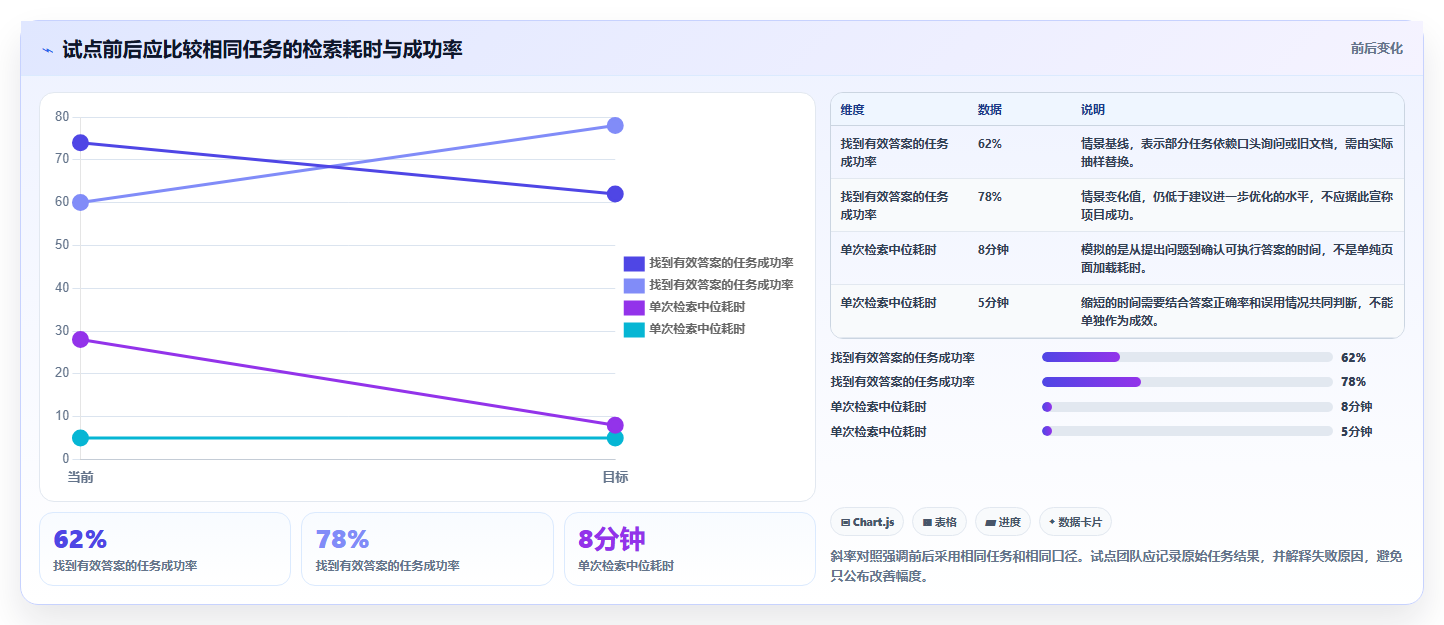Click the cyan data point at 目标
This screenshot has height=625, width=1444.
(615, 438)
